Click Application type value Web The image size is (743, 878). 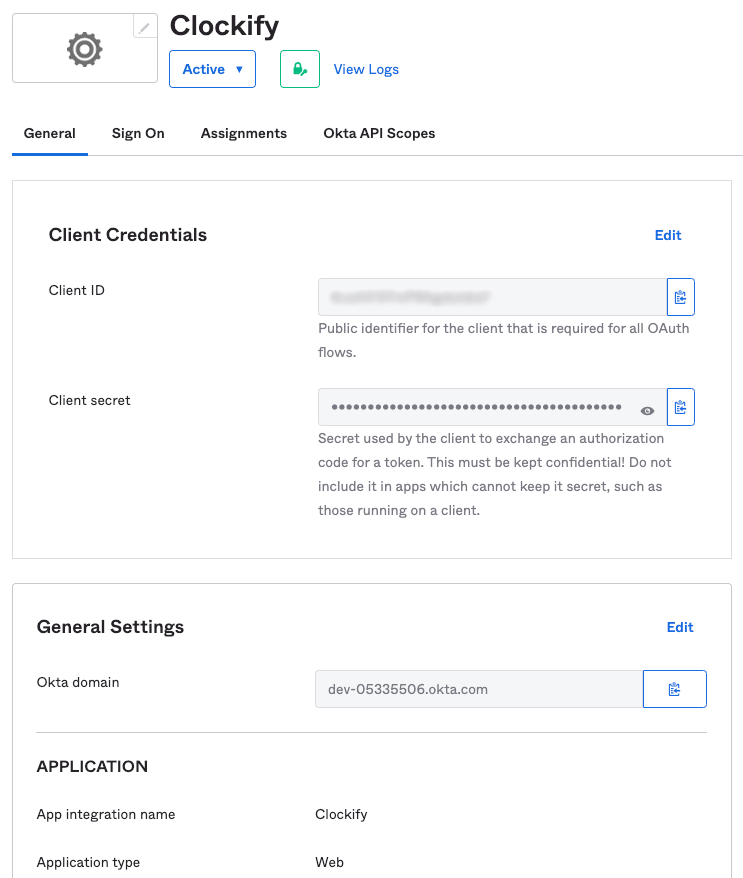pos(329,862)
